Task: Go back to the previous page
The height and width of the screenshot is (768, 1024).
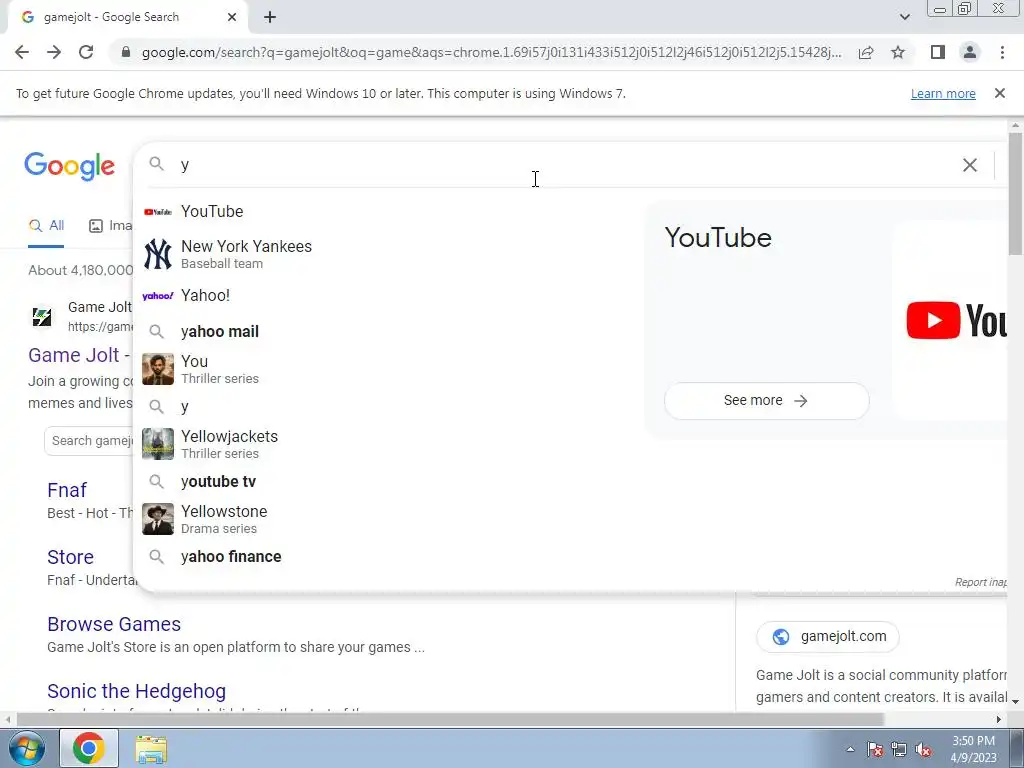Action: tap(22, 52)
